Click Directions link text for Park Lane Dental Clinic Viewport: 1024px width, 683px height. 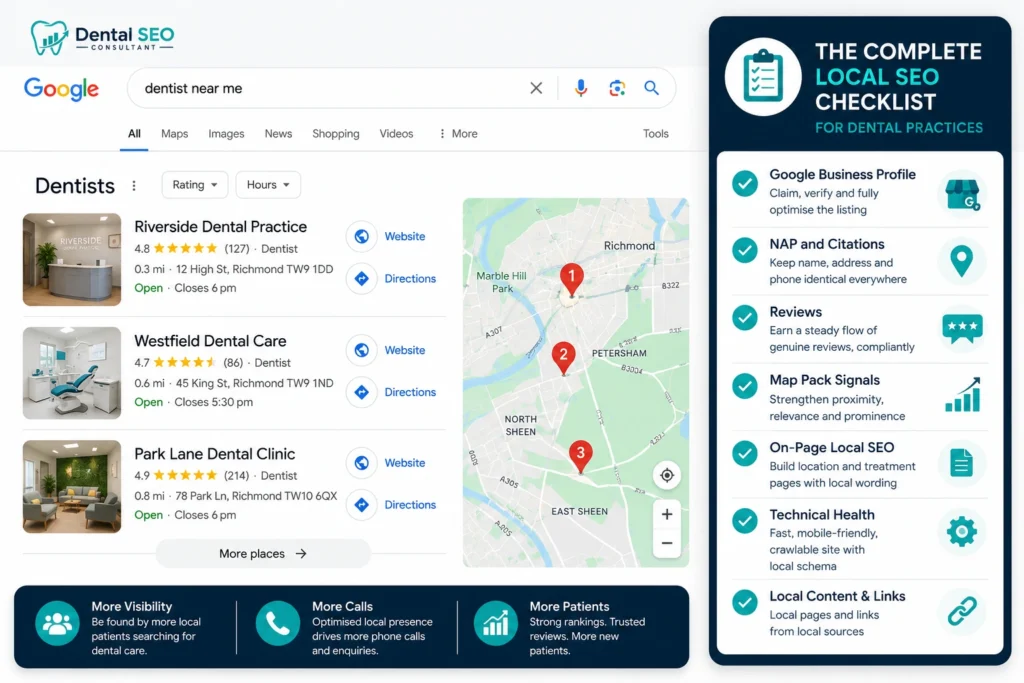click(410, 505)
